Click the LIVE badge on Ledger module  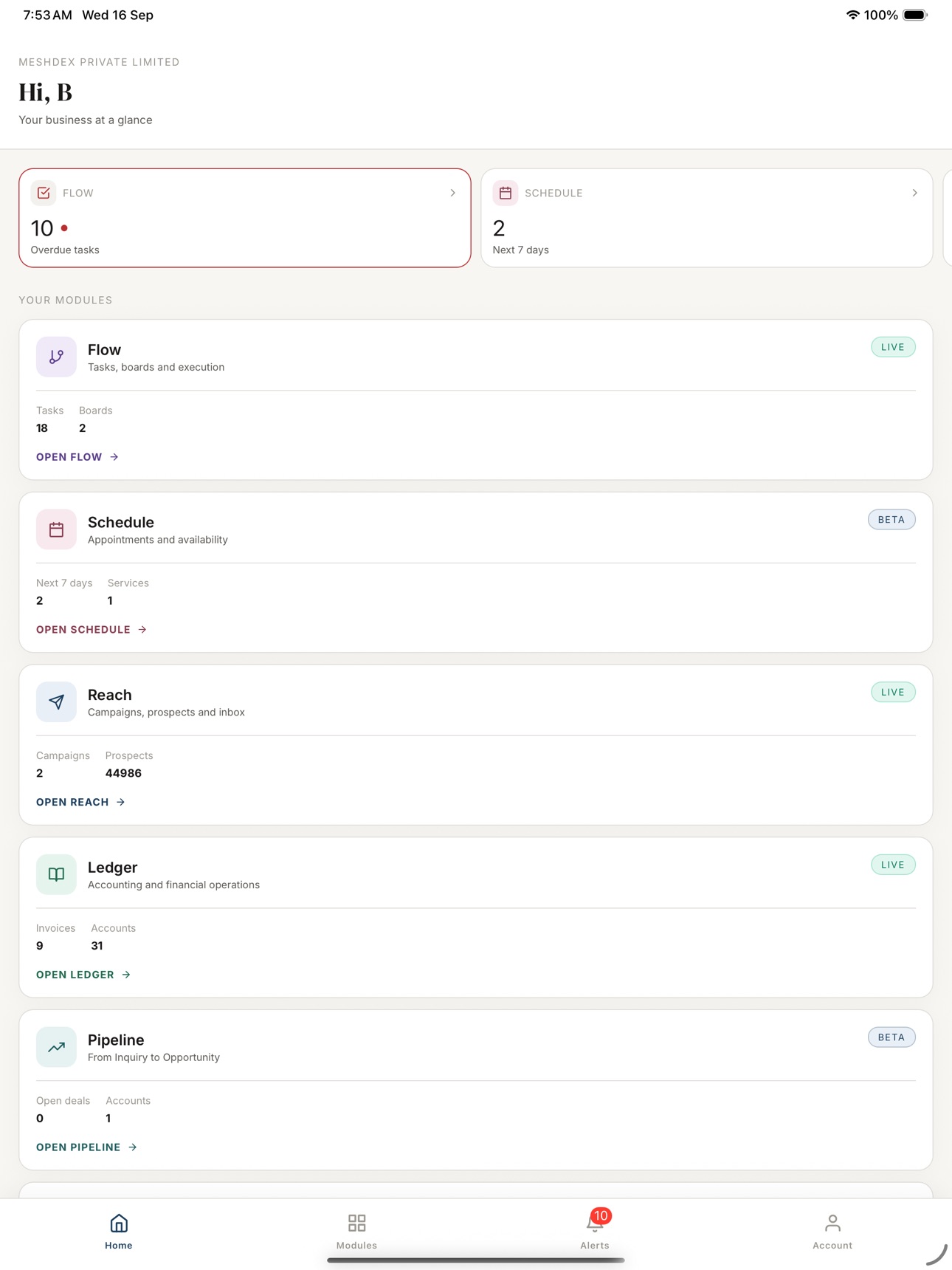tap(893, 865)
